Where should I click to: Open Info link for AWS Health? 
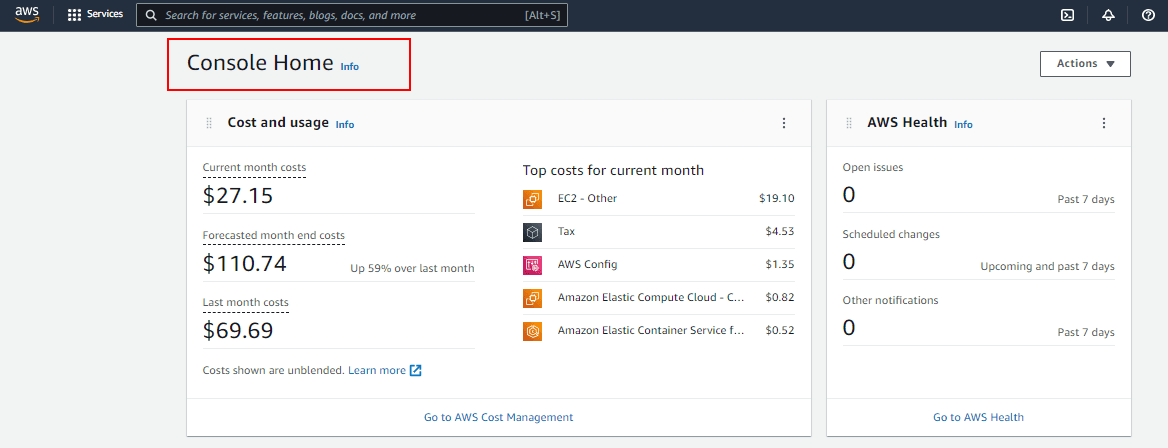[x=963, y=124]
